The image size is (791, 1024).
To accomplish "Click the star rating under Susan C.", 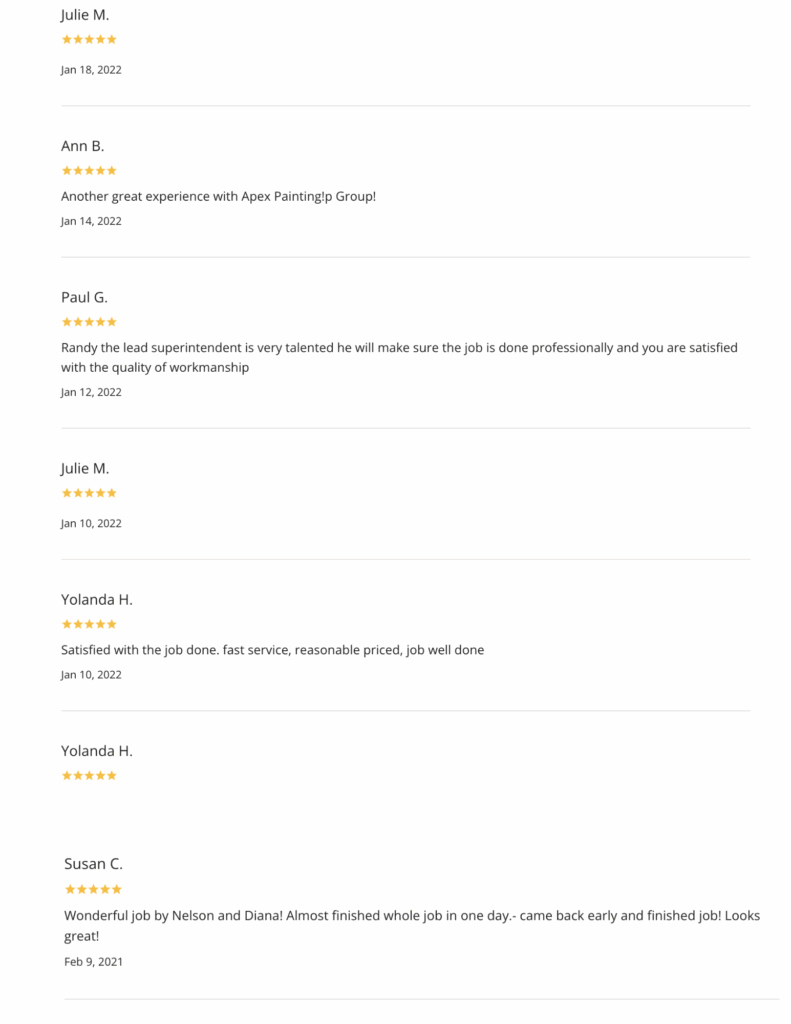I will (x=93, y=889).
